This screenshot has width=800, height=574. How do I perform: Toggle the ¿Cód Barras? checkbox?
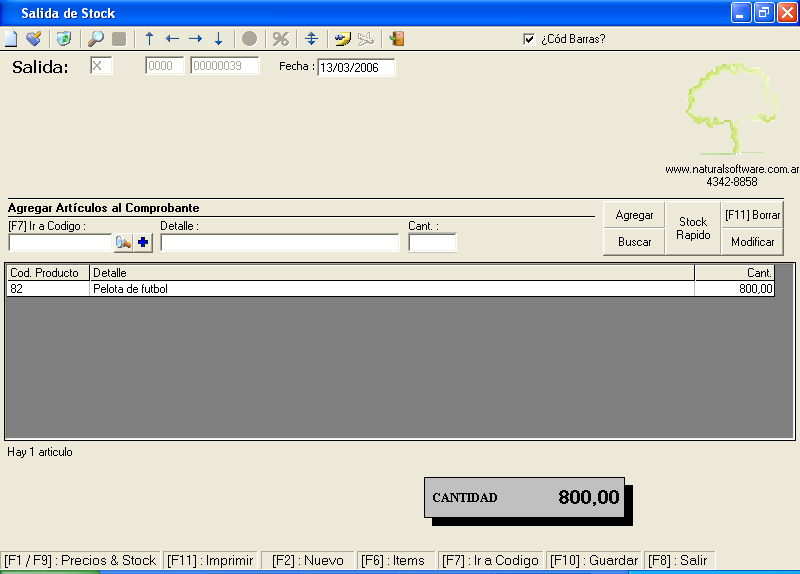coord(529,39)
